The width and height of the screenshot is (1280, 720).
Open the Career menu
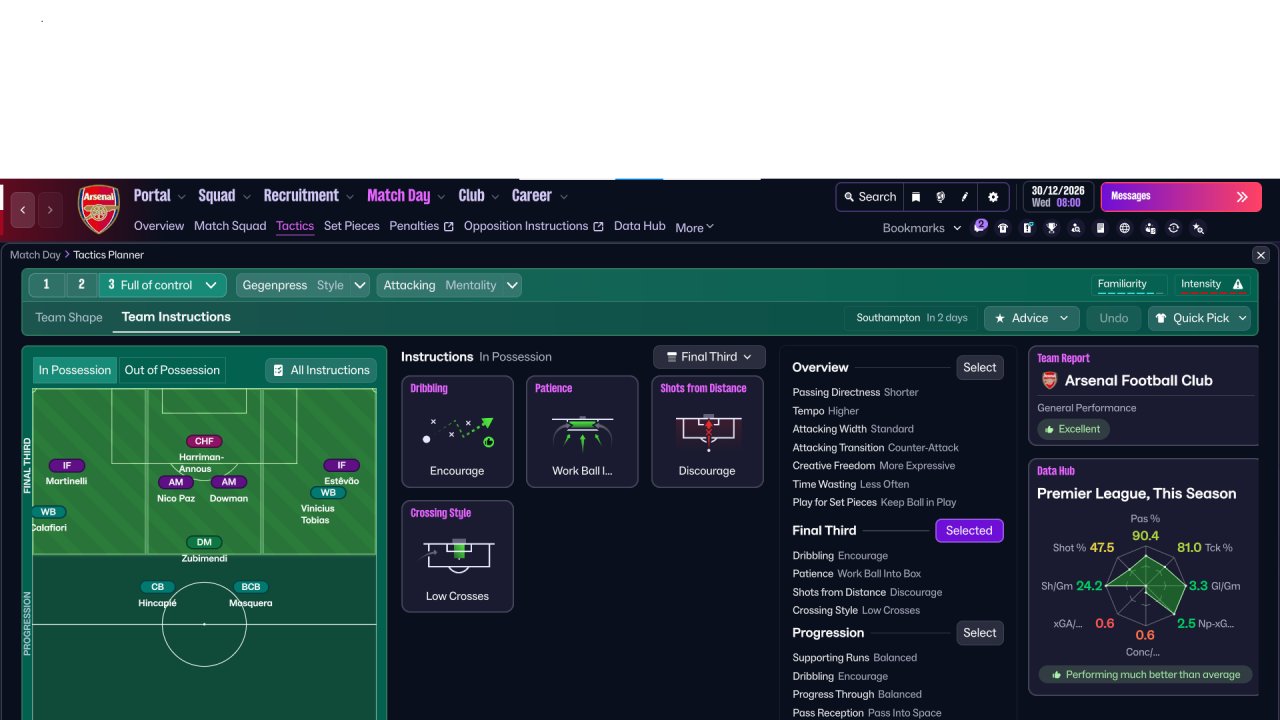[x=540, y=196]
